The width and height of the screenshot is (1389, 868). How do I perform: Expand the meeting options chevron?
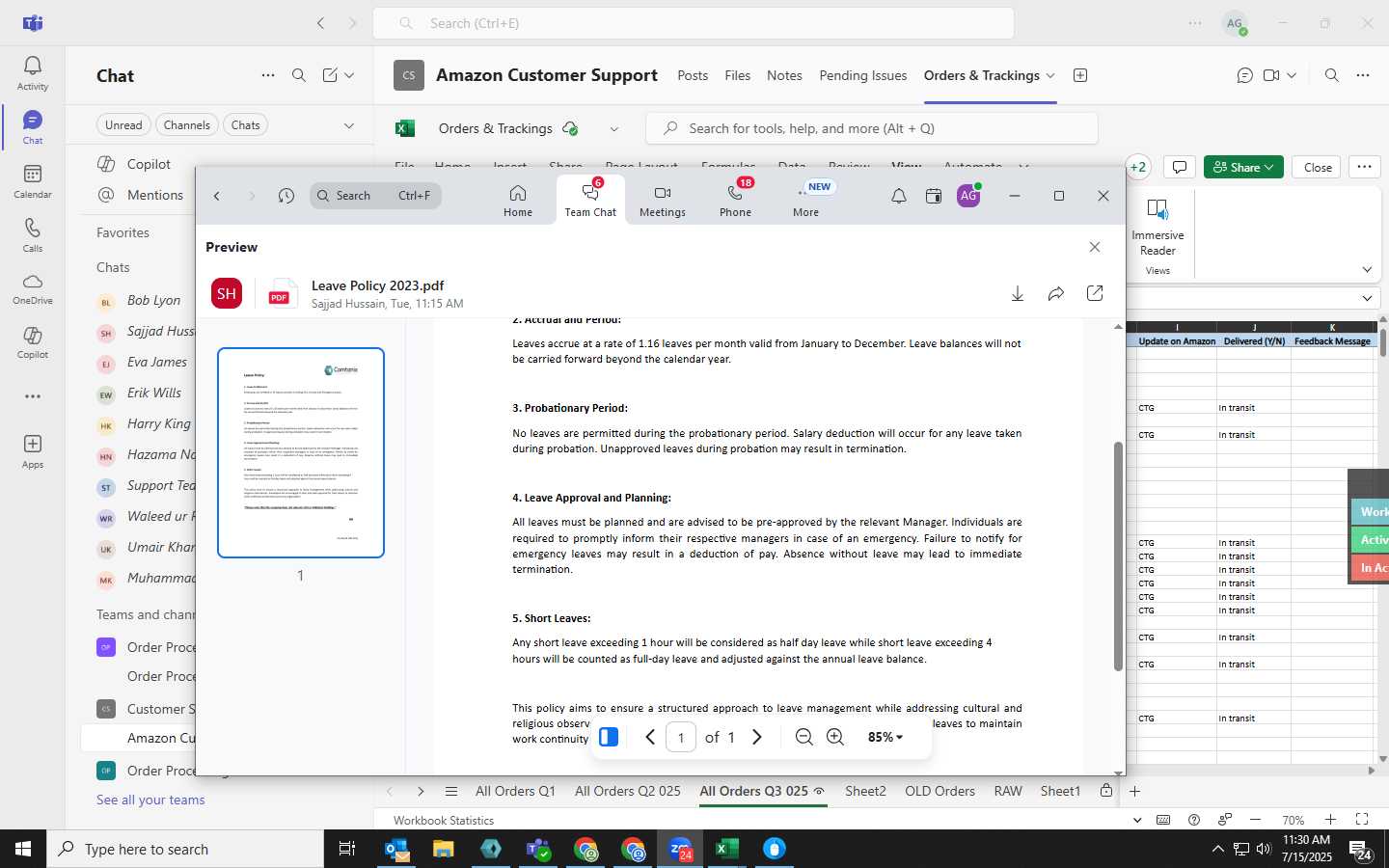1292,75
